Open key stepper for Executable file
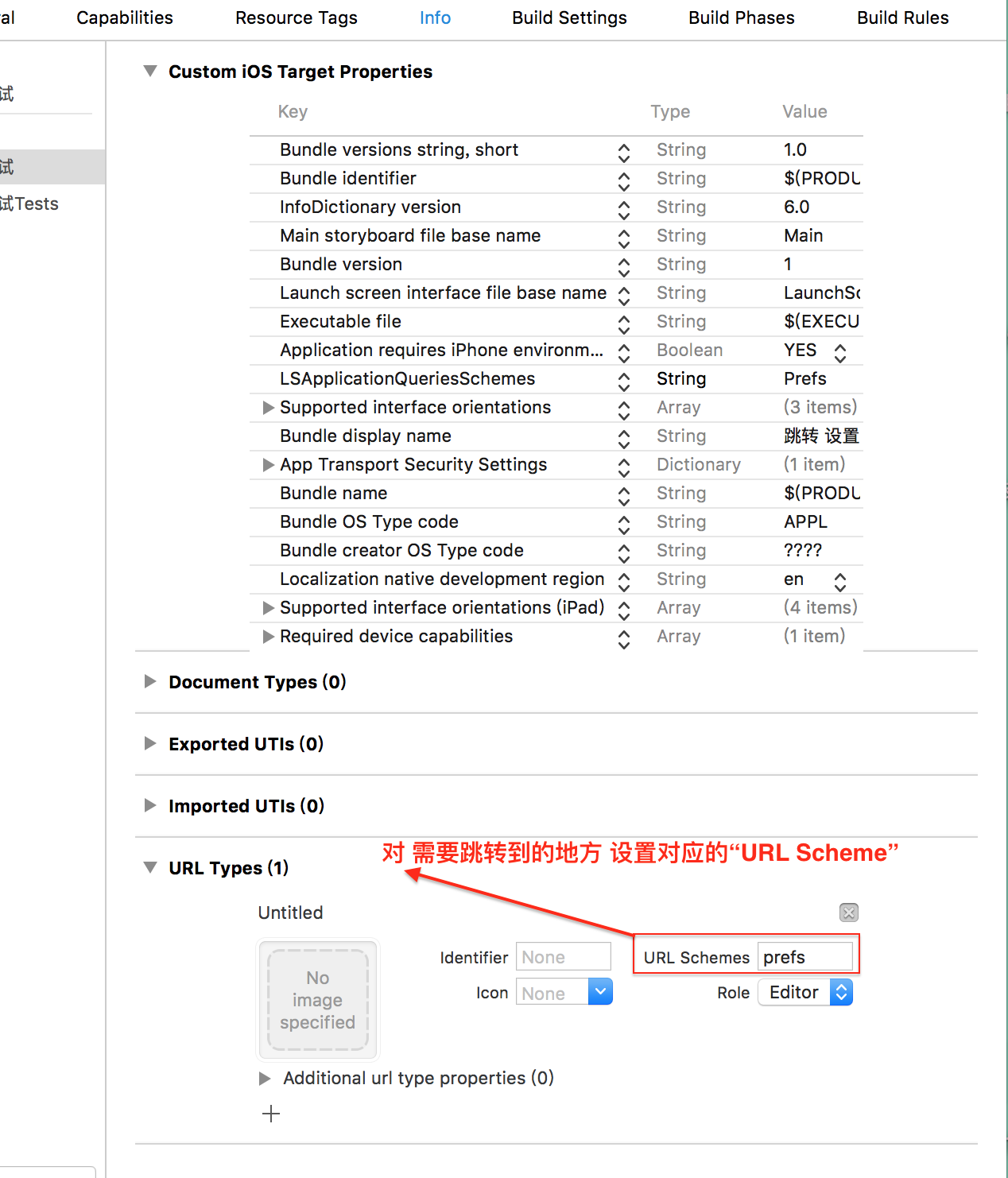The width and height of the screenshot is (1008, 1178). coord(624,325)
